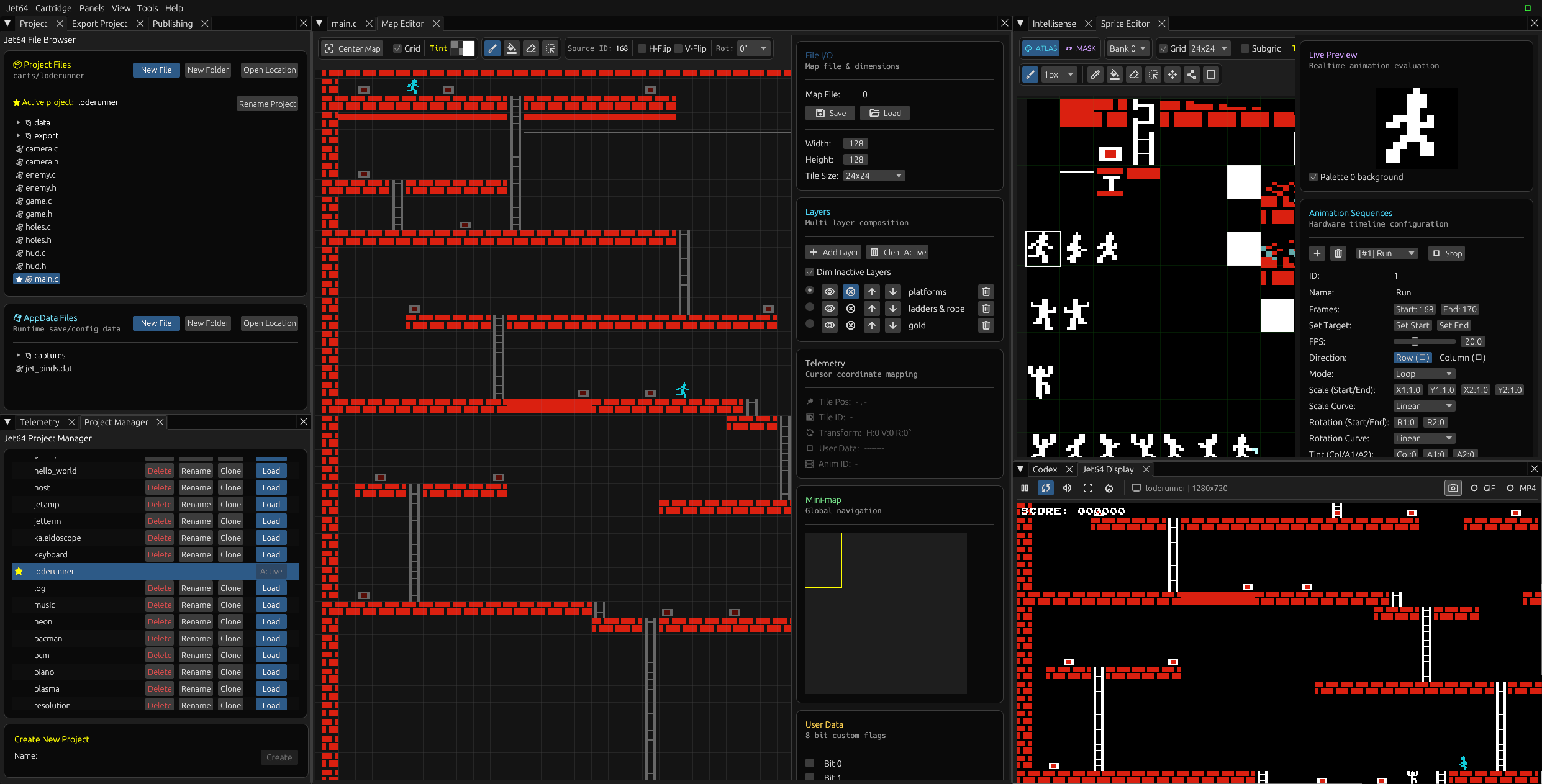
Task: Select the eraser tool in Sprite Editor
Action: coord(1134,74)
